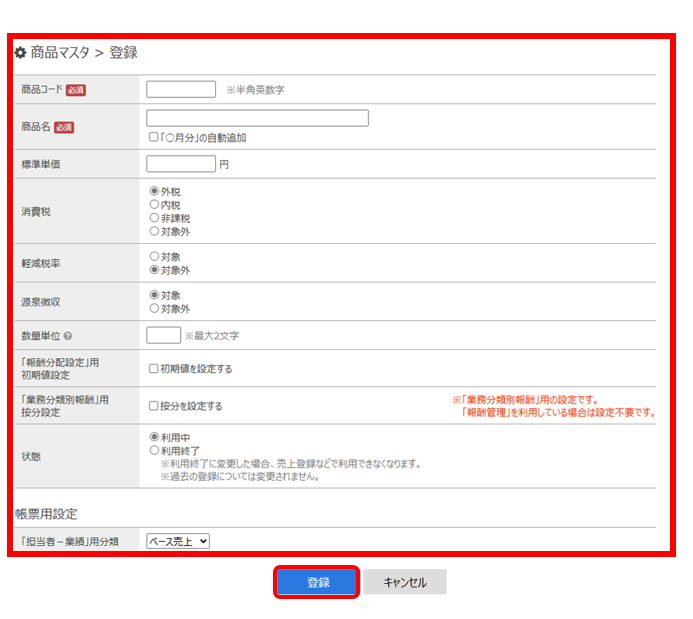Click the キャンセル button

(x=404, y=582)
